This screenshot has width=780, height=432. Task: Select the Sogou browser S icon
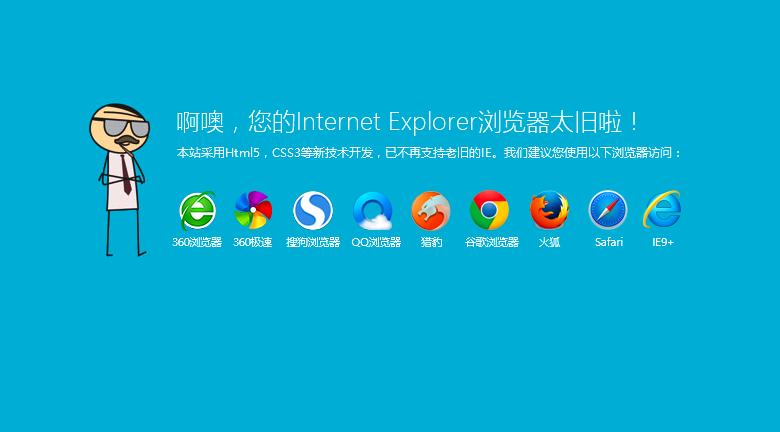pos(313,211)
